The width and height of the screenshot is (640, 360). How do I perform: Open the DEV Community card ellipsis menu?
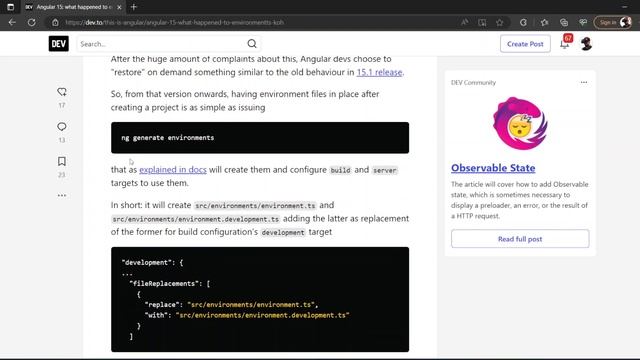584,82
